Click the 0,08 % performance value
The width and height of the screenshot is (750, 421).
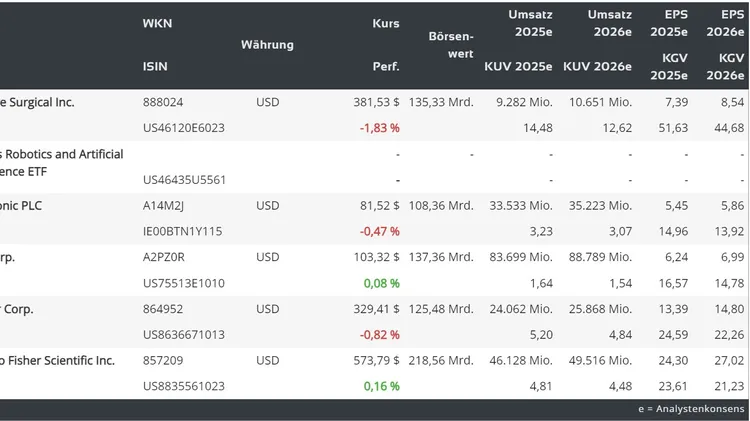tap(382, 283)
